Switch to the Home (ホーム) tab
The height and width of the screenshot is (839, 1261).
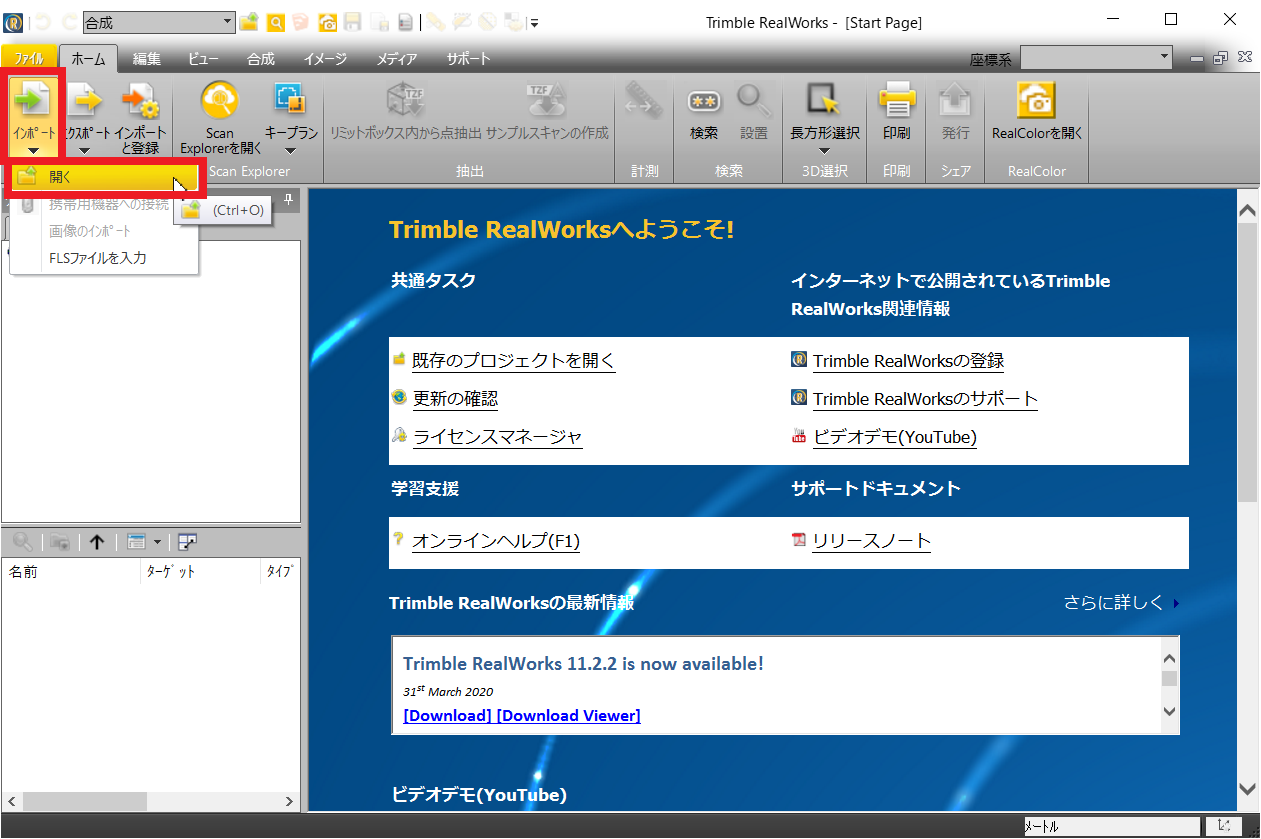point(88,59)
